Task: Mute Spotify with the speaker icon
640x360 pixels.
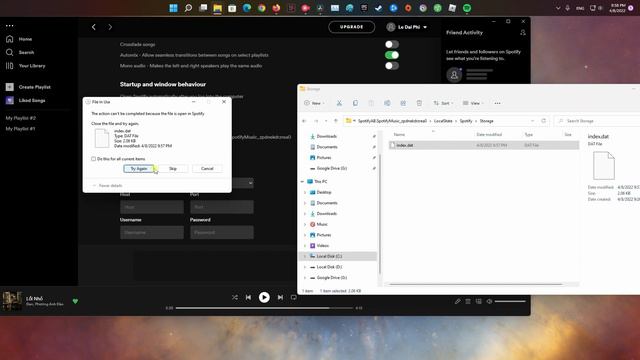Action: pos(489,302)
